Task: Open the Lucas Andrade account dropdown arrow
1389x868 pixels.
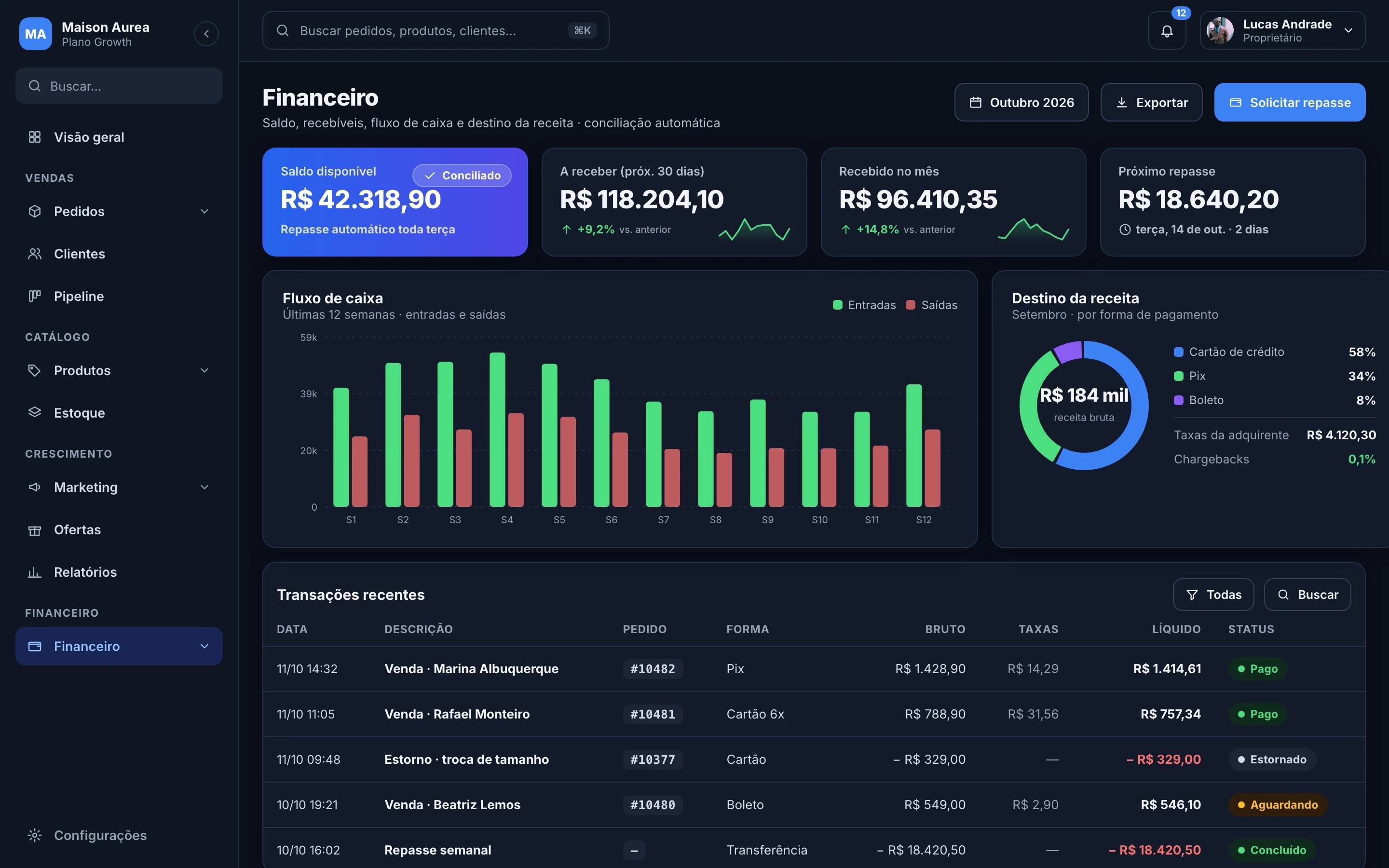Action: 1348,30
